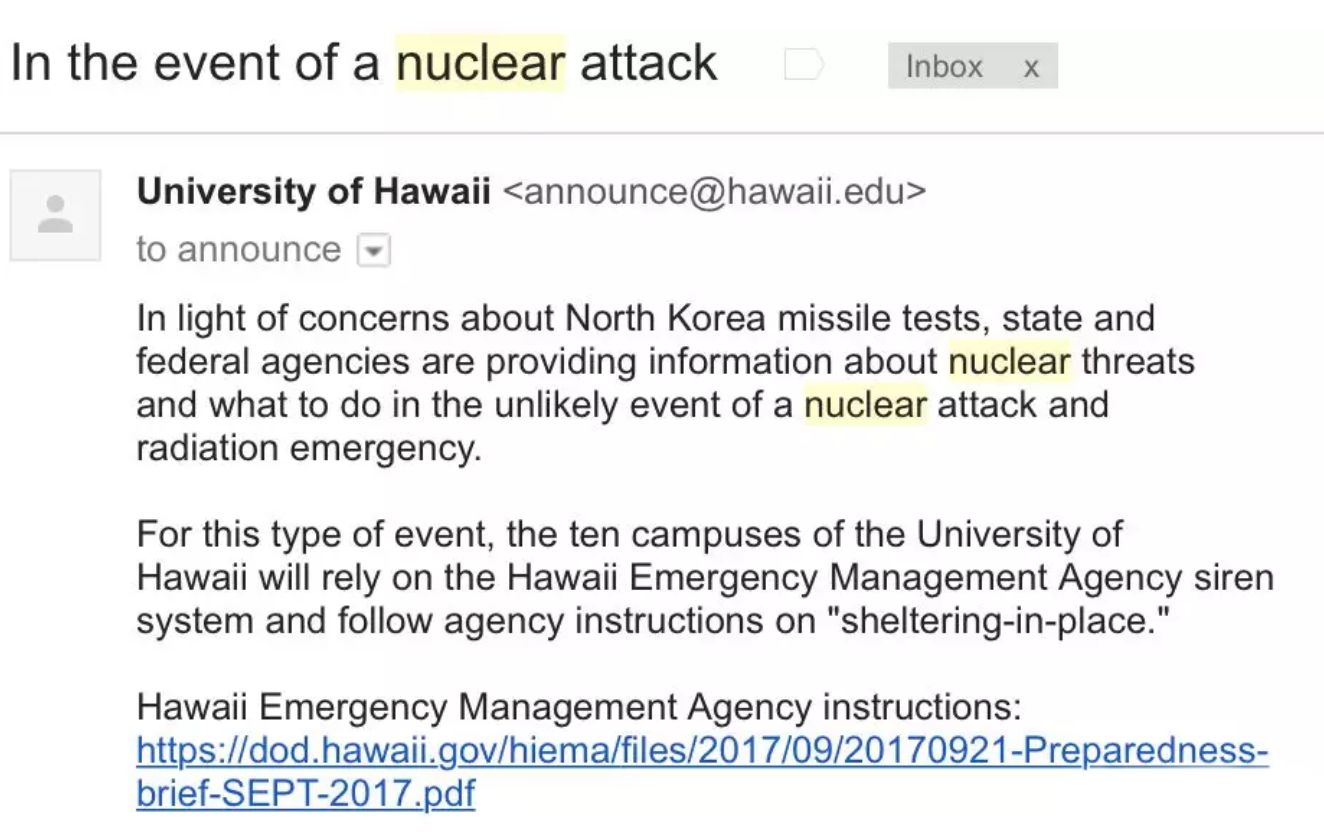Click highlighted "nuclear" before the word threats
Screen dimensions: 1324x836
pos(1010,361)
